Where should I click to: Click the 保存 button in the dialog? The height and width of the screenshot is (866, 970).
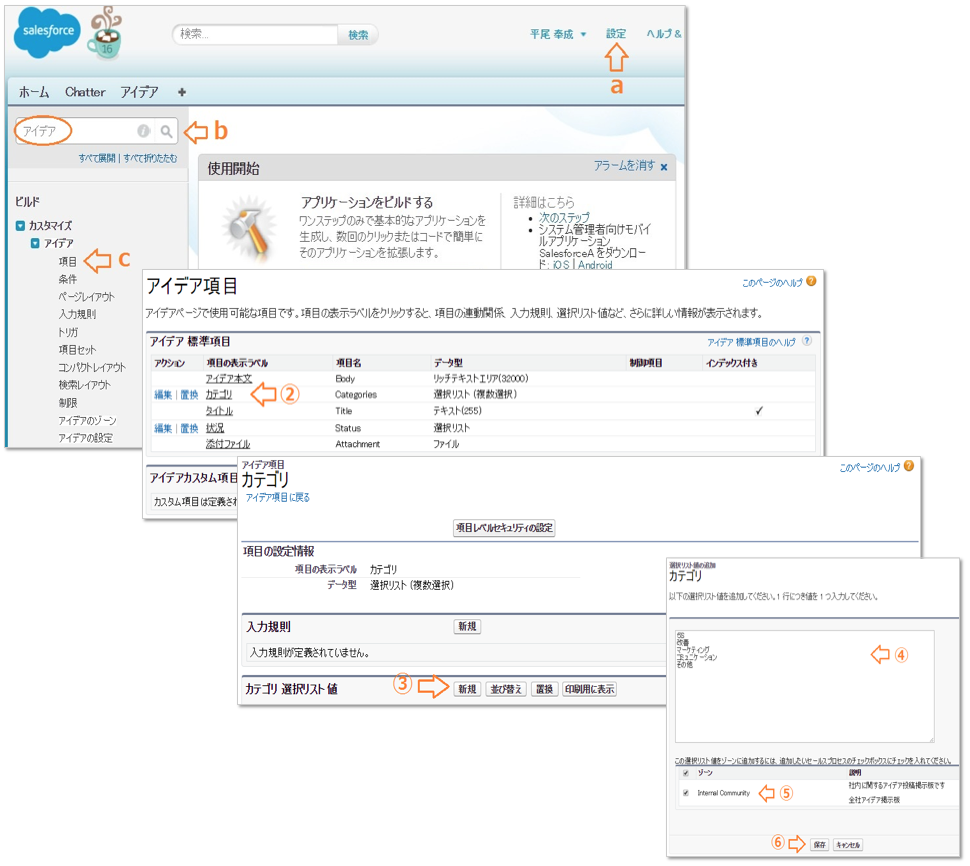(819, 844)
